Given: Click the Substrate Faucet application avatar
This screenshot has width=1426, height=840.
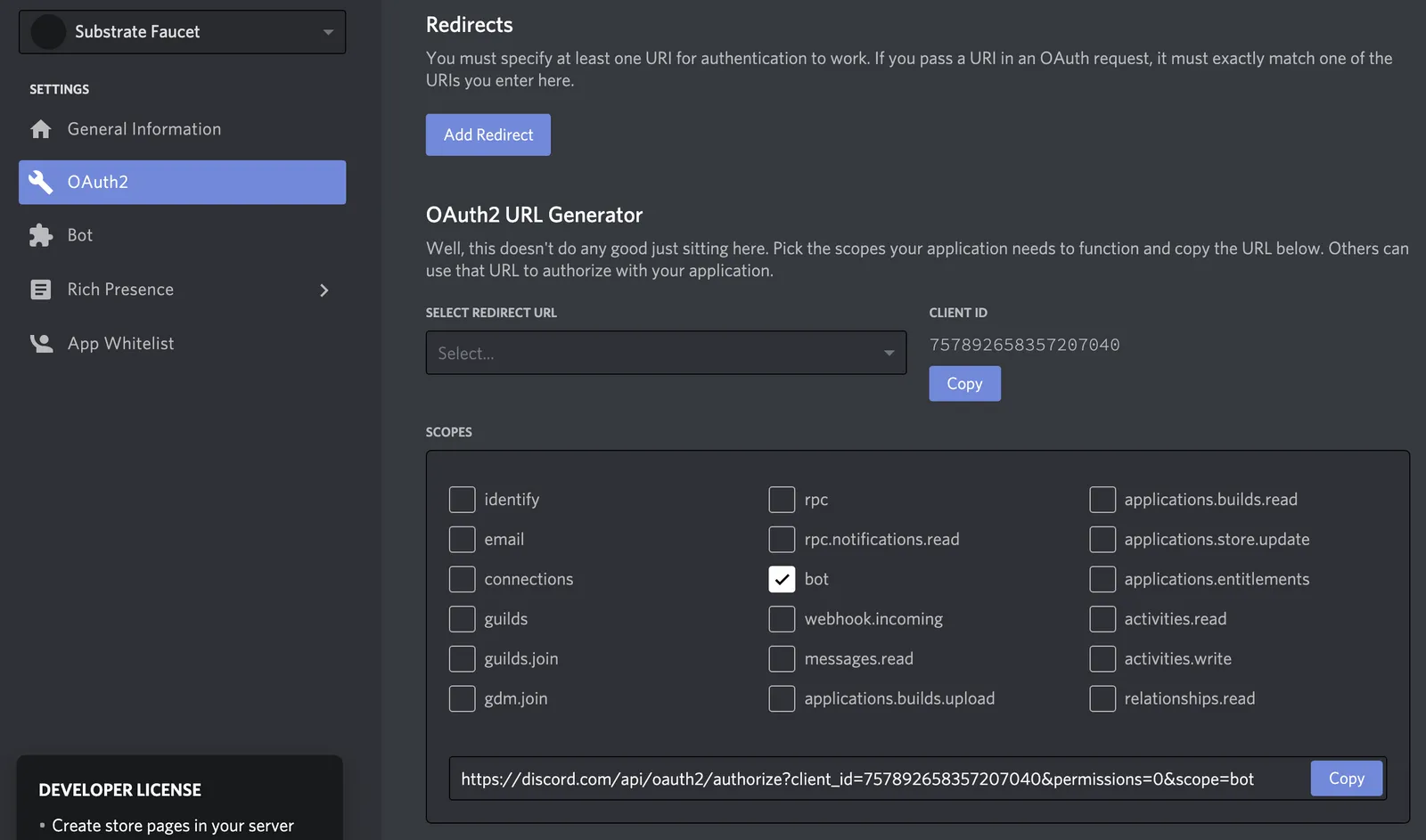Looking at the screenshot, I should coord(48,32).
